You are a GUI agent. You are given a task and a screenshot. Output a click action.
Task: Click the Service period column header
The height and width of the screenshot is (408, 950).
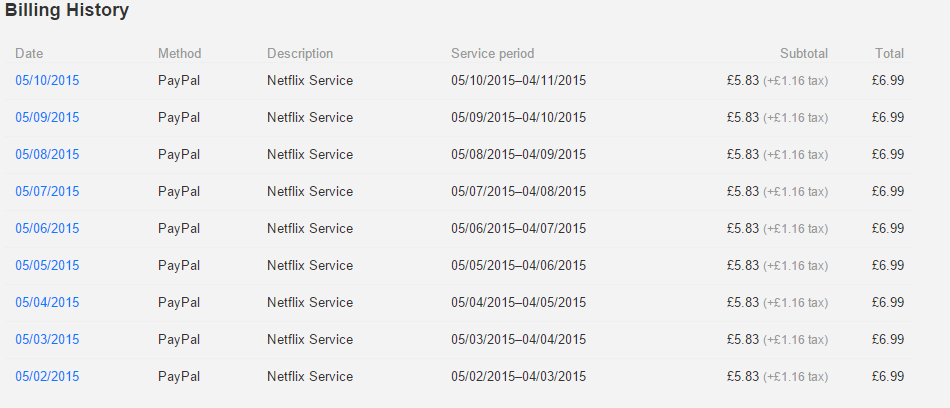[493, 53]
